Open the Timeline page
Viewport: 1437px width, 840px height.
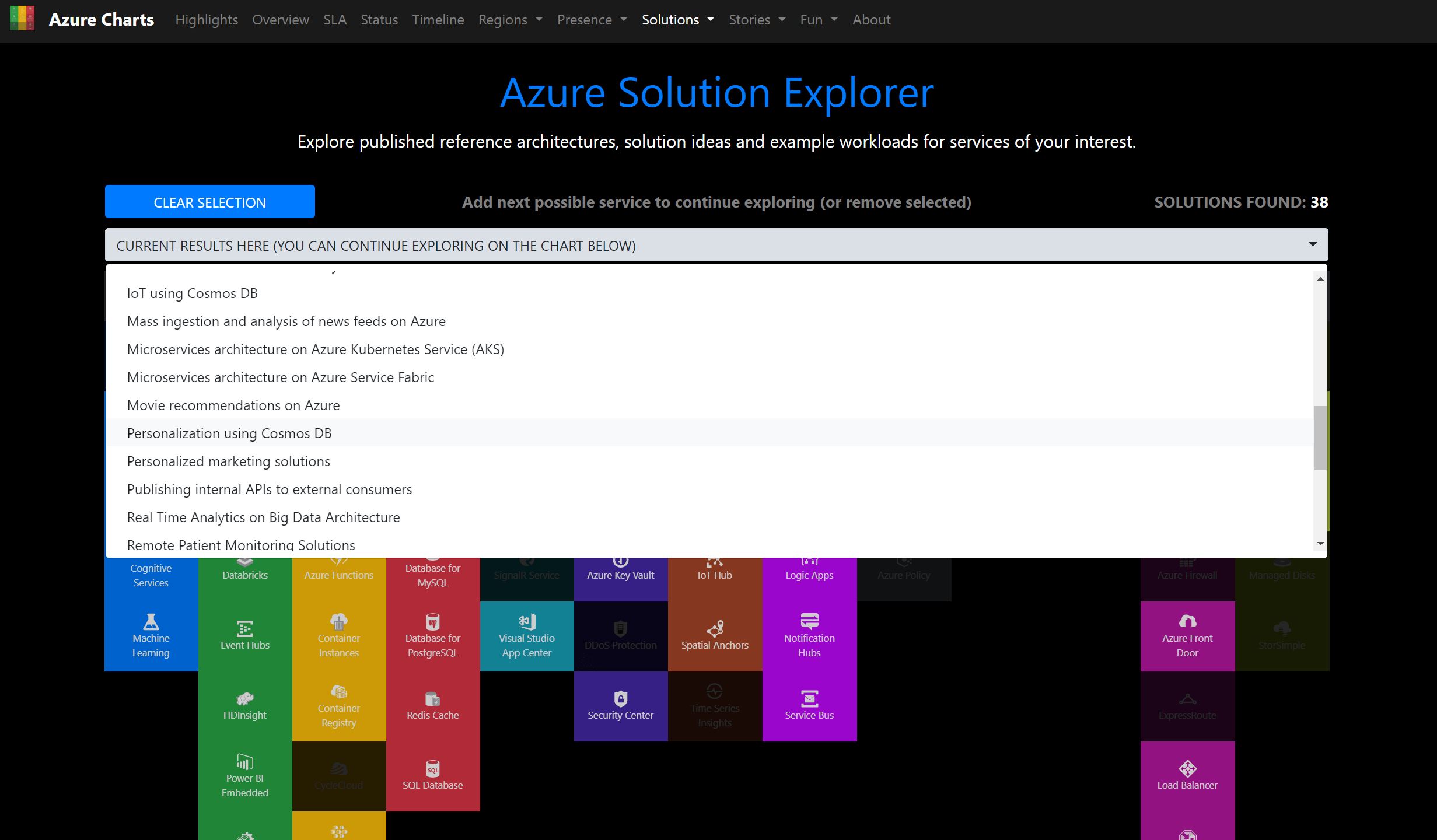coord(438,20)
